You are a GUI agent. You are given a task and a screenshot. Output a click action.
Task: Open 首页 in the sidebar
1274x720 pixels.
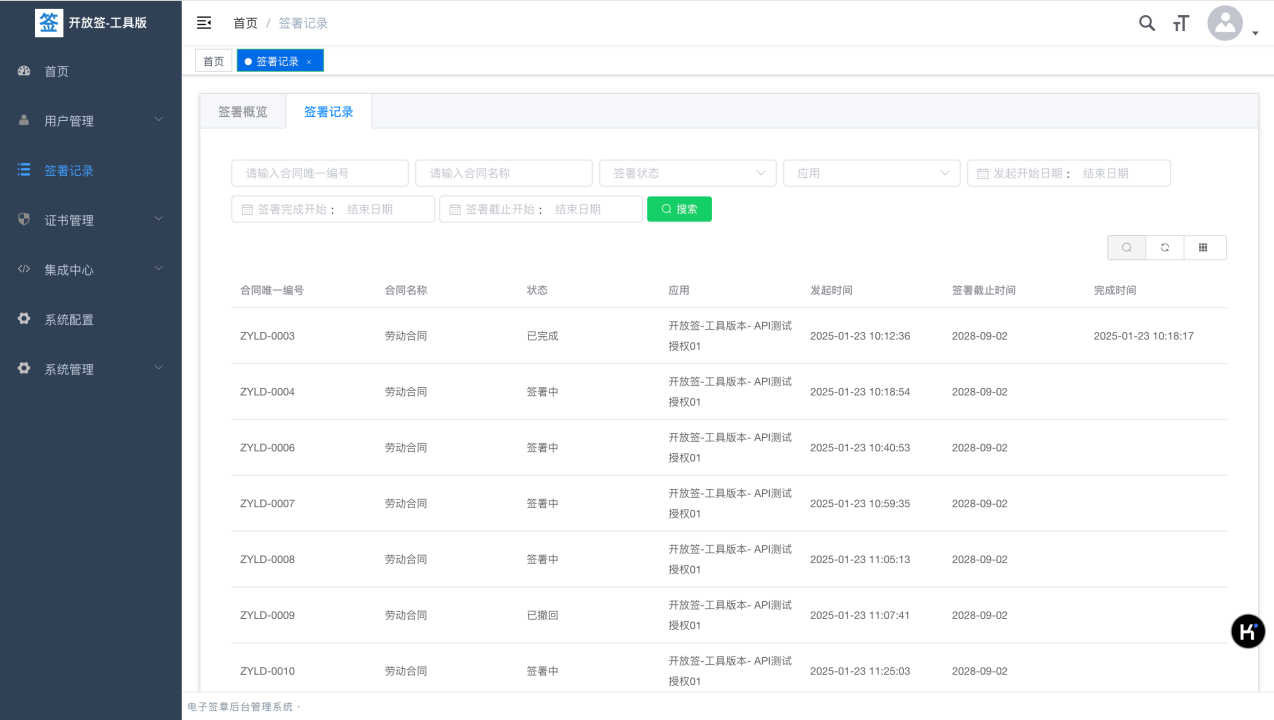tap(91, 71)
